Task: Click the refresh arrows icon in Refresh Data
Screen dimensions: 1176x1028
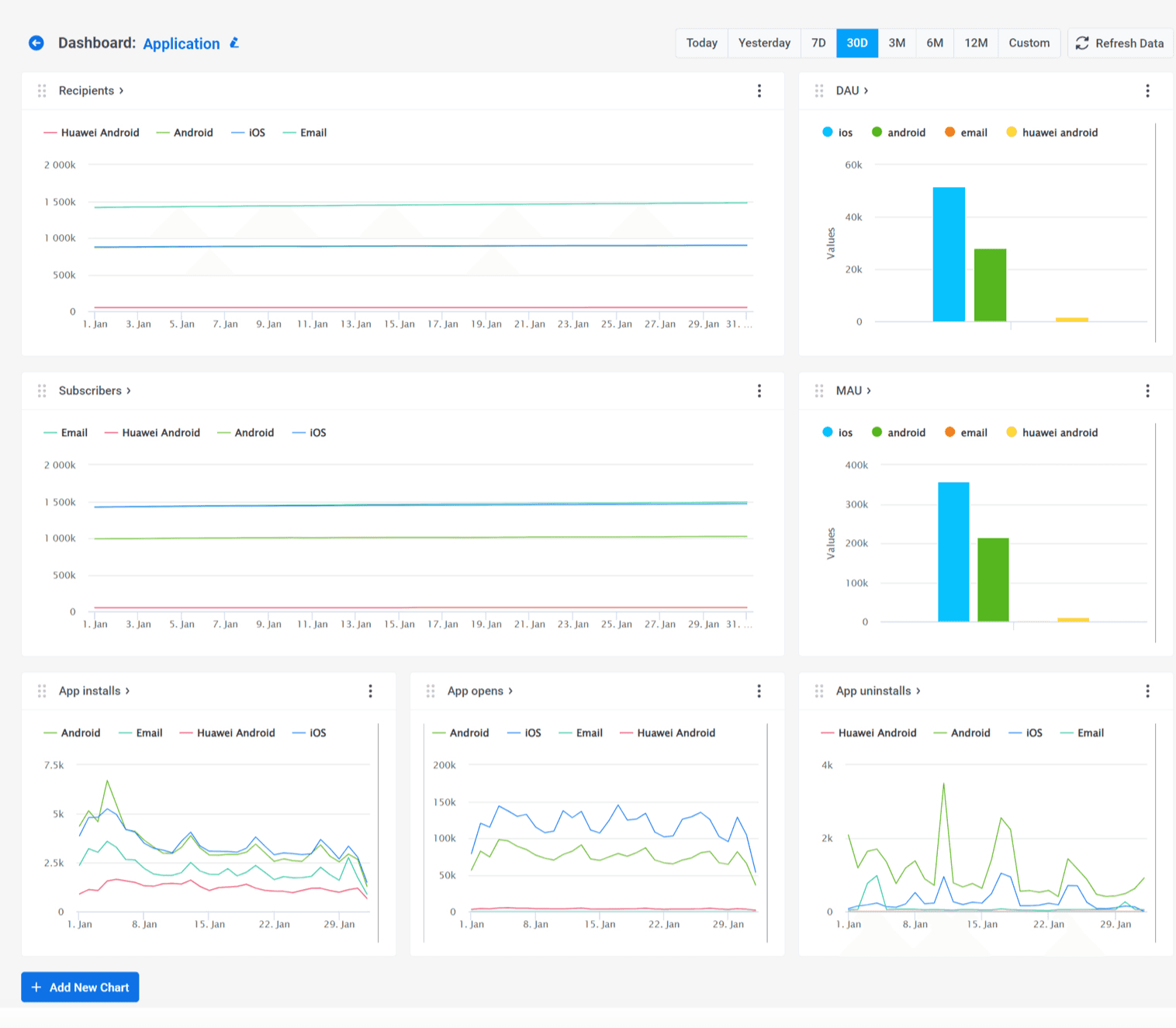Action: 1082,43
